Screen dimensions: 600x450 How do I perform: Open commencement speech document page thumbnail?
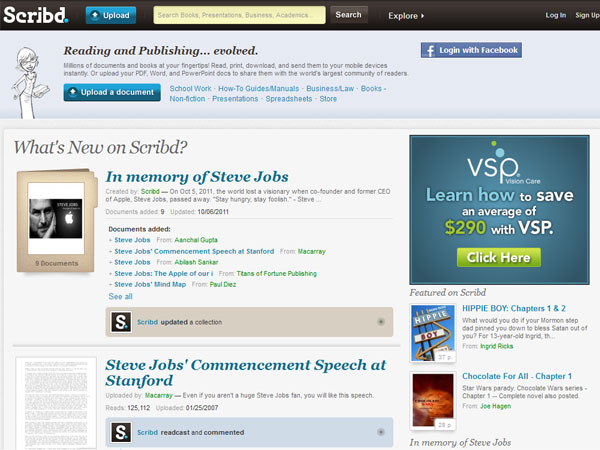click(x=56, y=403)
